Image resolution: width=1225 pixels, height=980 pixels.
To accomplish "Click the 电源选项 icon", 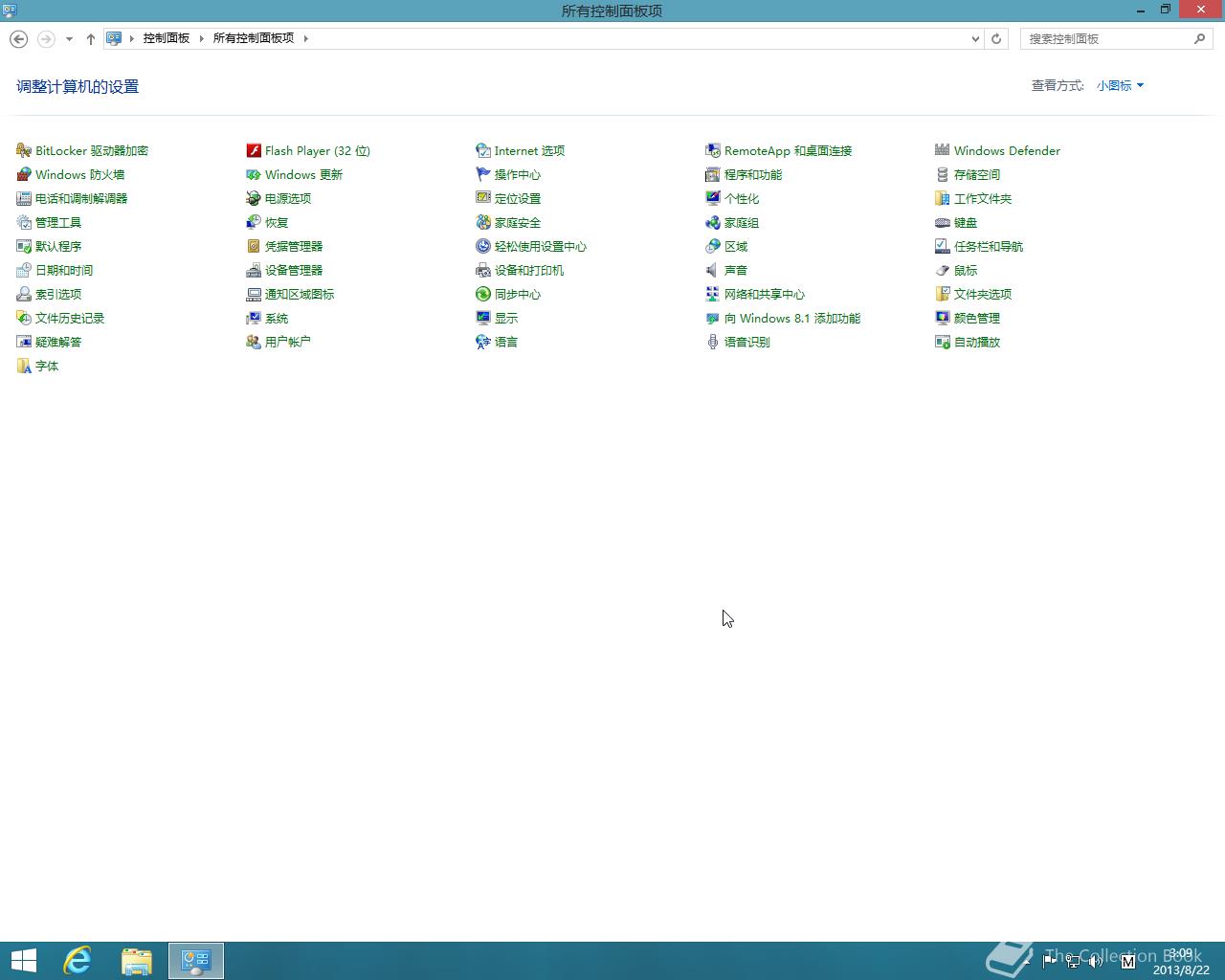I will tap(254, 198).
